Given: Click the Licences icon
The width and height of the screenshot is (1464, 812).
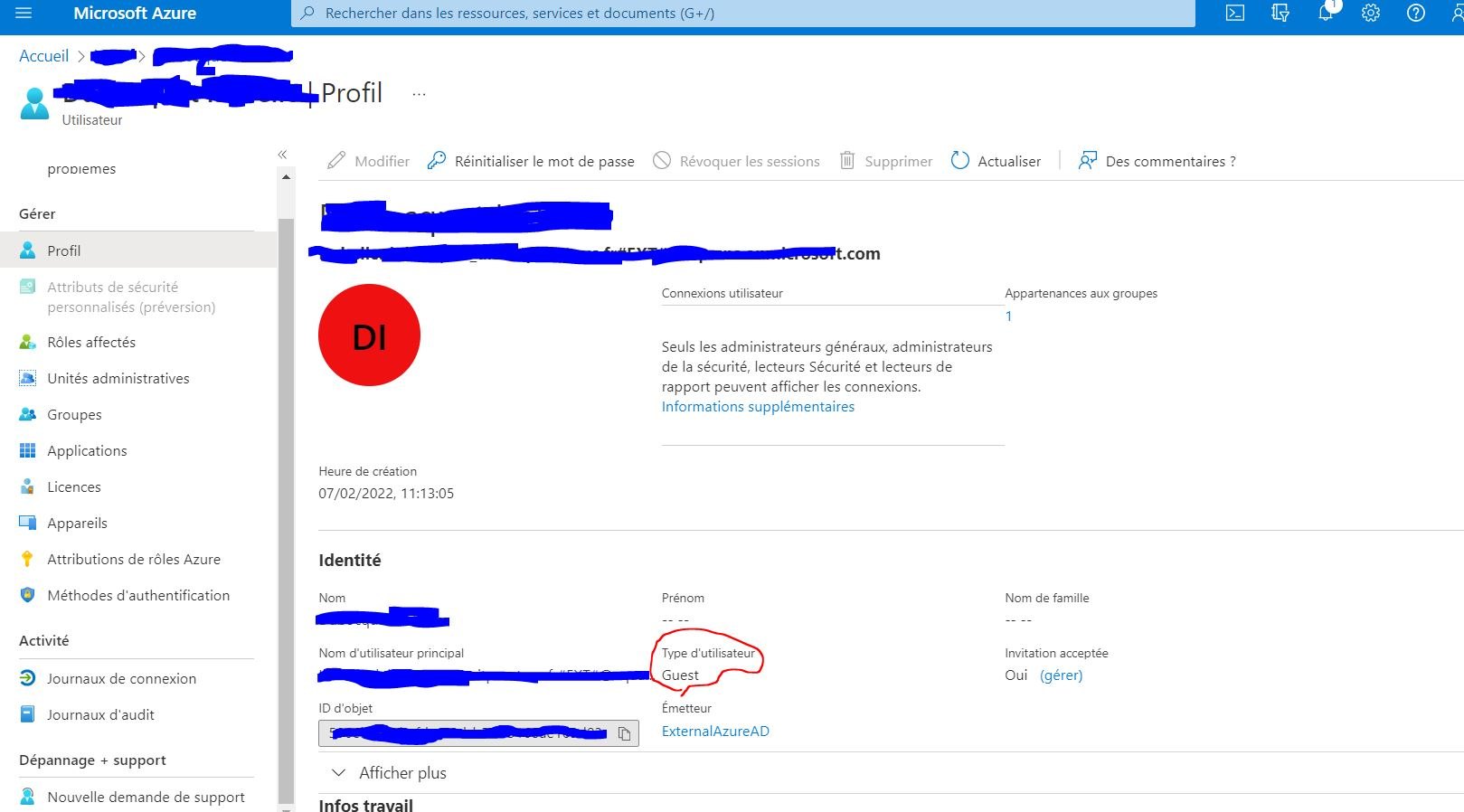Looking at the screenshot, I should (28, 486).
